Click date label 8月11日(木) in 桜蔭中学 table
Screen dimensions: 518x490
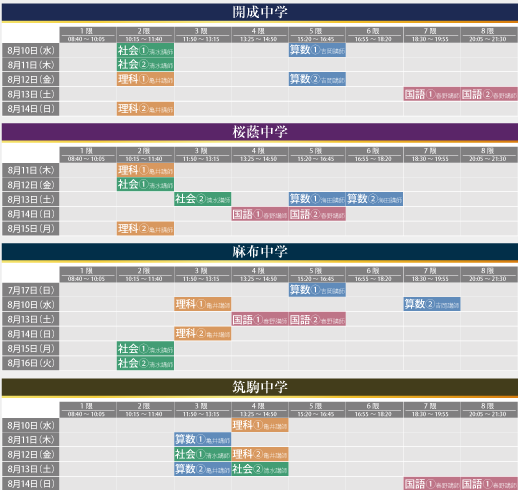coord(31,170)
